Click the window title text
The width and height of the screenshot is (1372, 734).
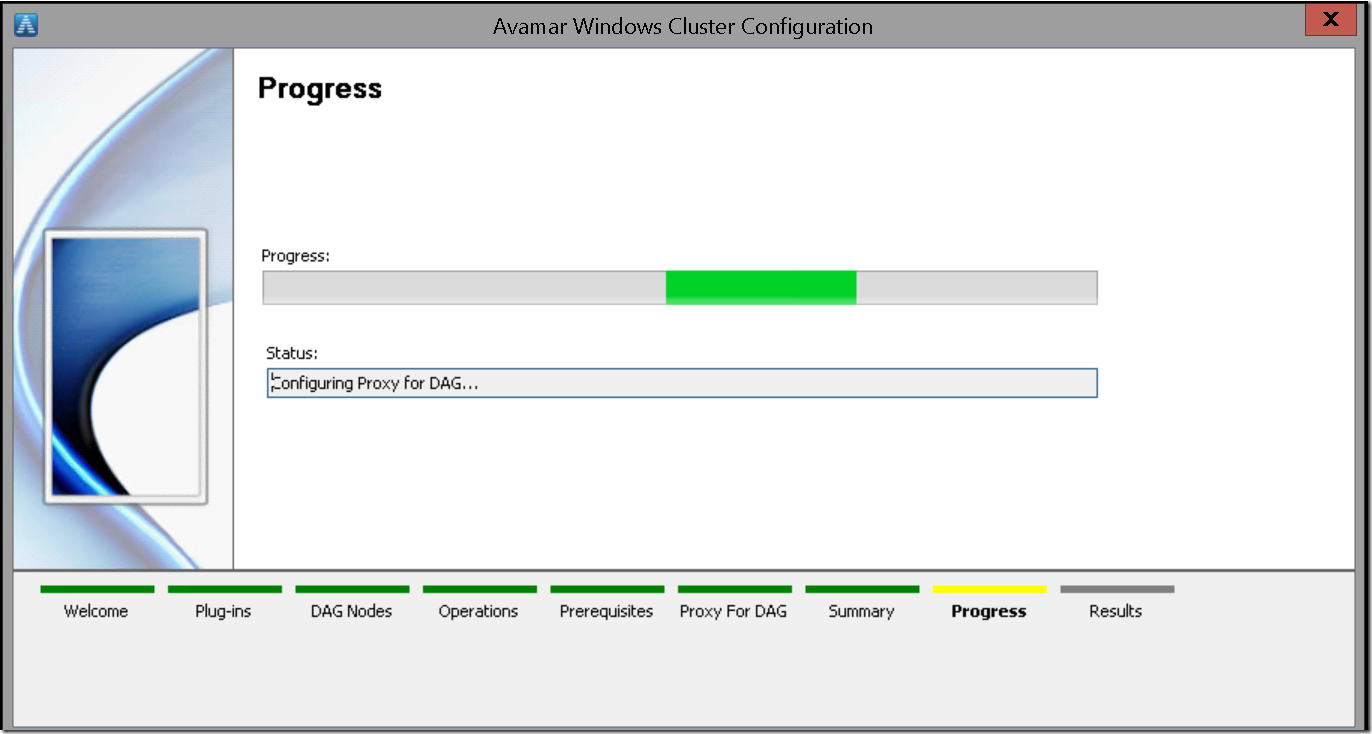[683, 27]
